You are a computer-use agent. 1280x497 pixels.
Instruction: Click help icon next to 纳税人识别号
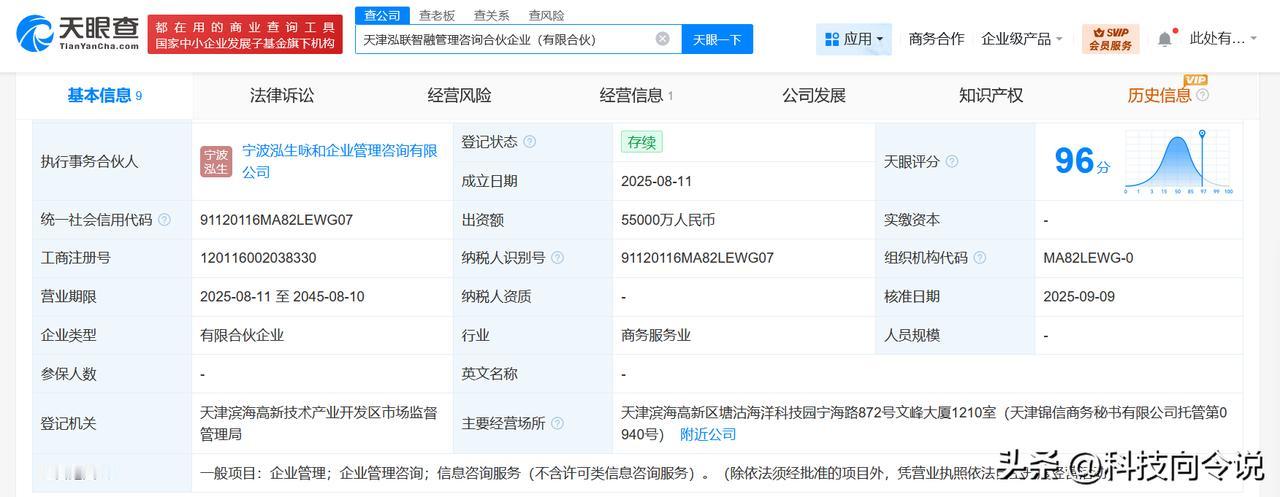pos(557,258)
